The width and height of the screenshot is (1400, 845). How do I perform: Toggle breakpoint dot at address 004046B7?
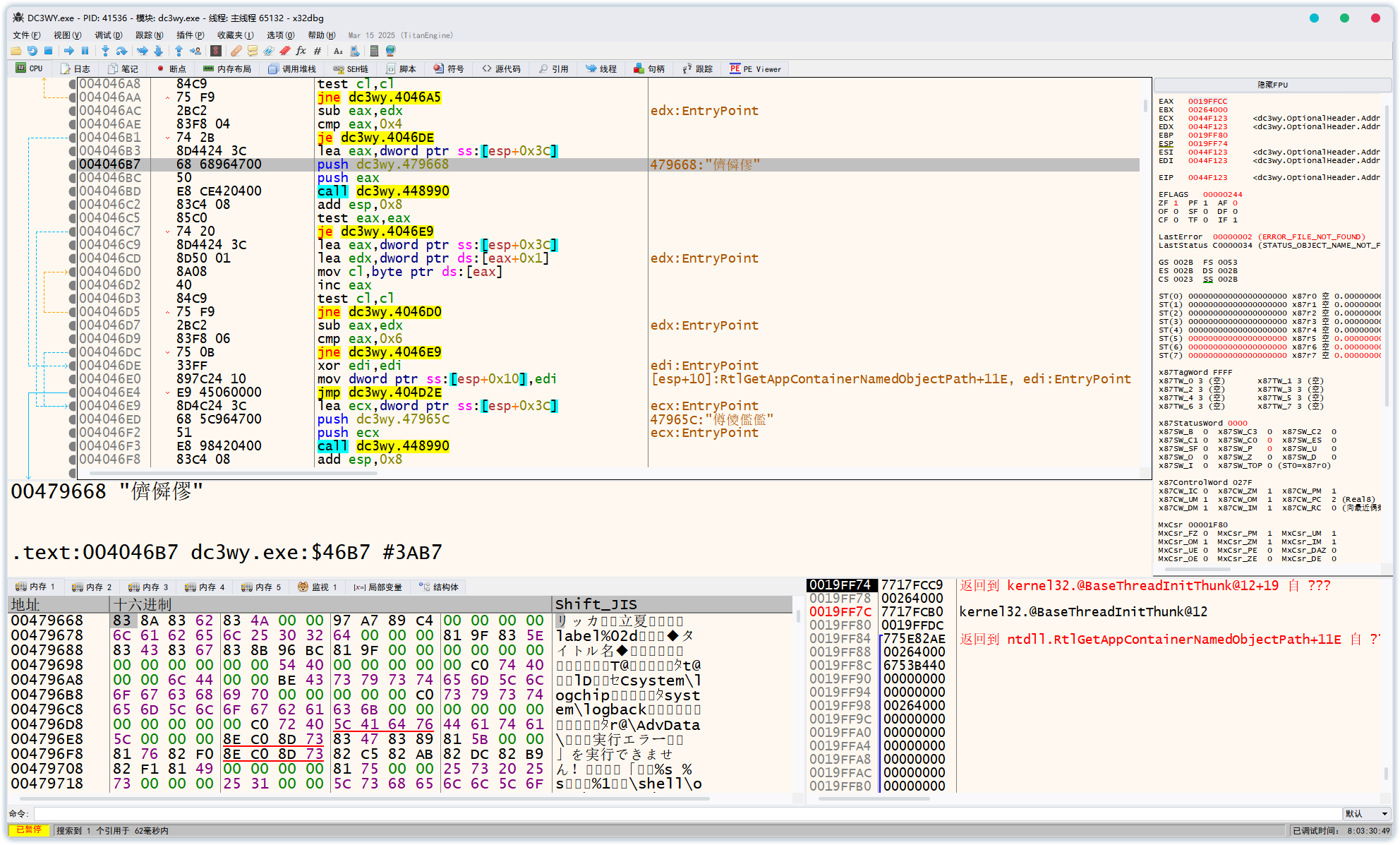pos(72,164)
